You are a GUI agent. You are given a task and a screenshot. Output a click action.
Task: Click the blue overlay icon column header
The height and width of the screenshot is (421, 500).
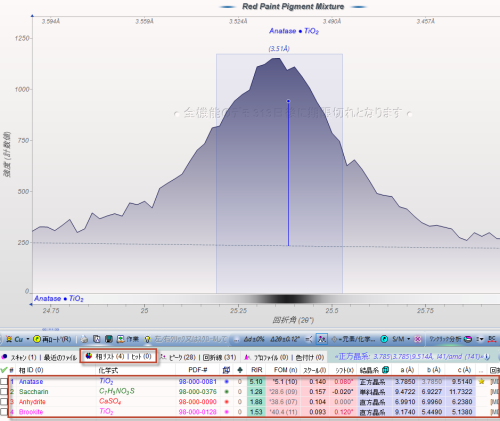pyautogui.click(x=226, y=370)
